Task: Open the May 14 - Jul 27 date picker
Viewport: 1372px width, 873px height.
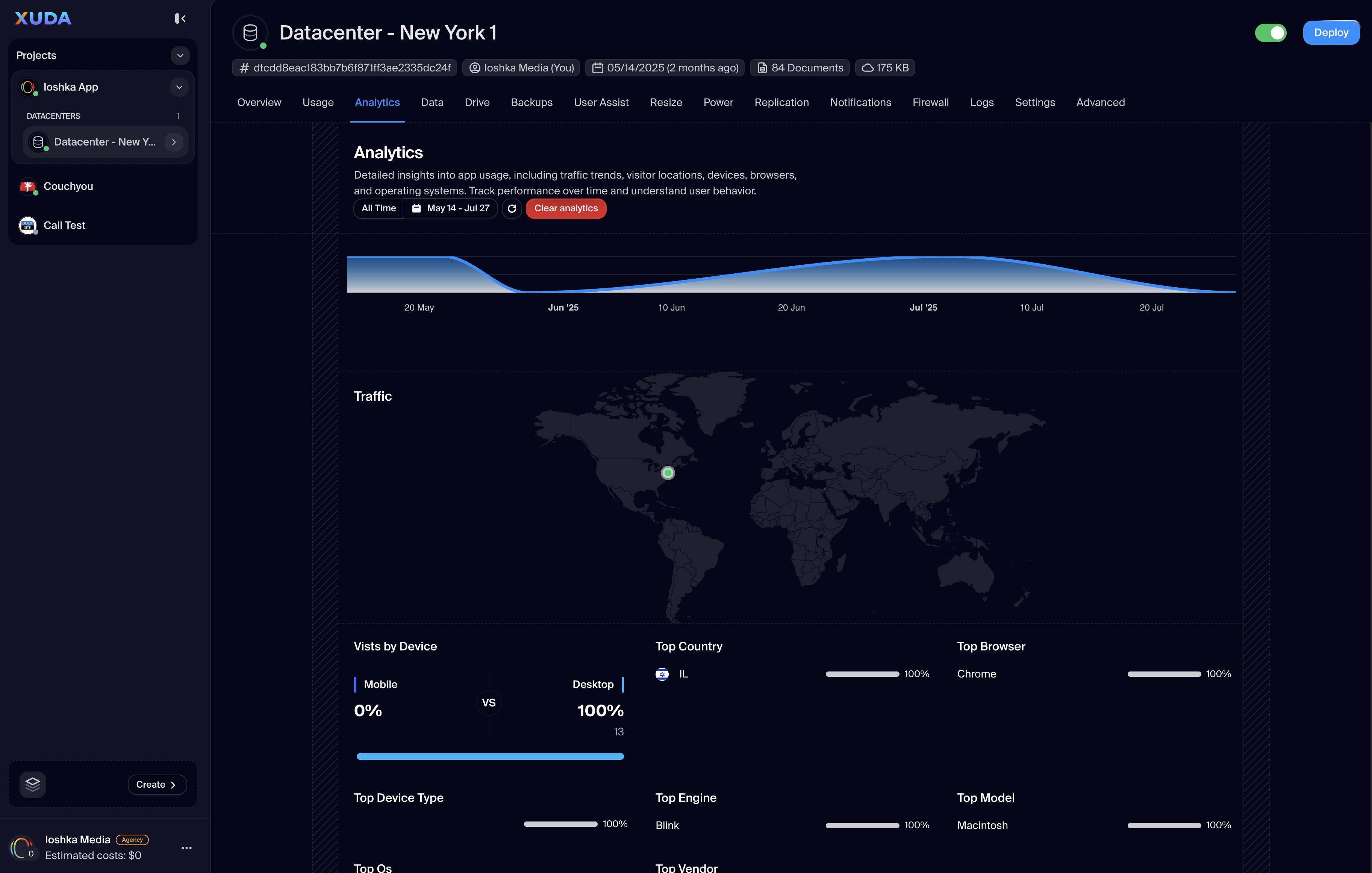Action: pos(451,209)
